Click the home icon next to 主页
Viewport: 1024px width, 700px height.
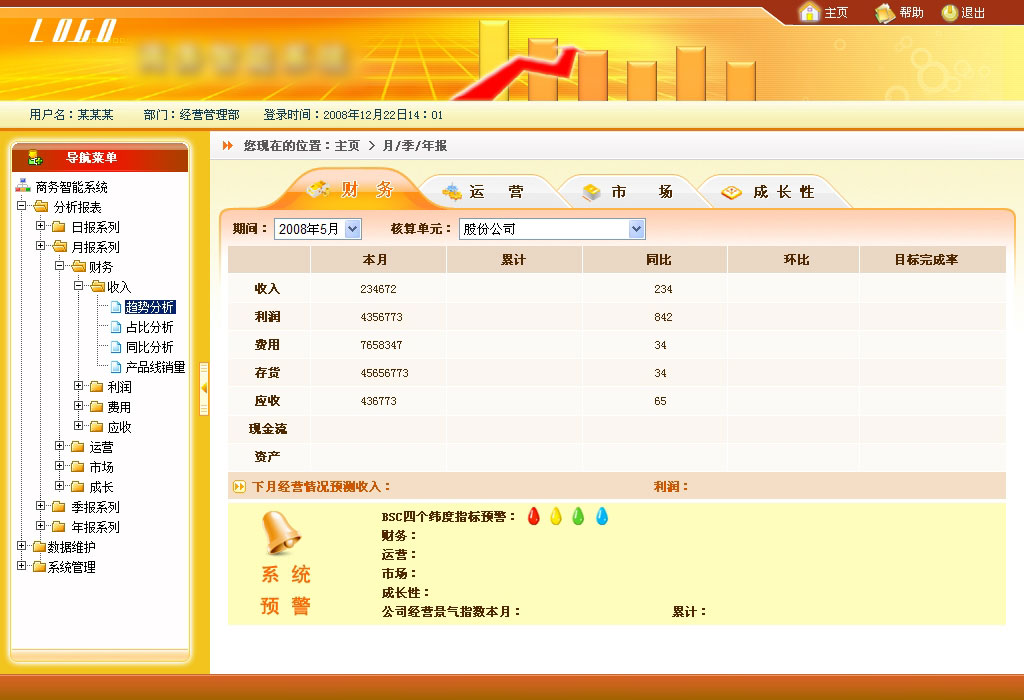(809, 12)
